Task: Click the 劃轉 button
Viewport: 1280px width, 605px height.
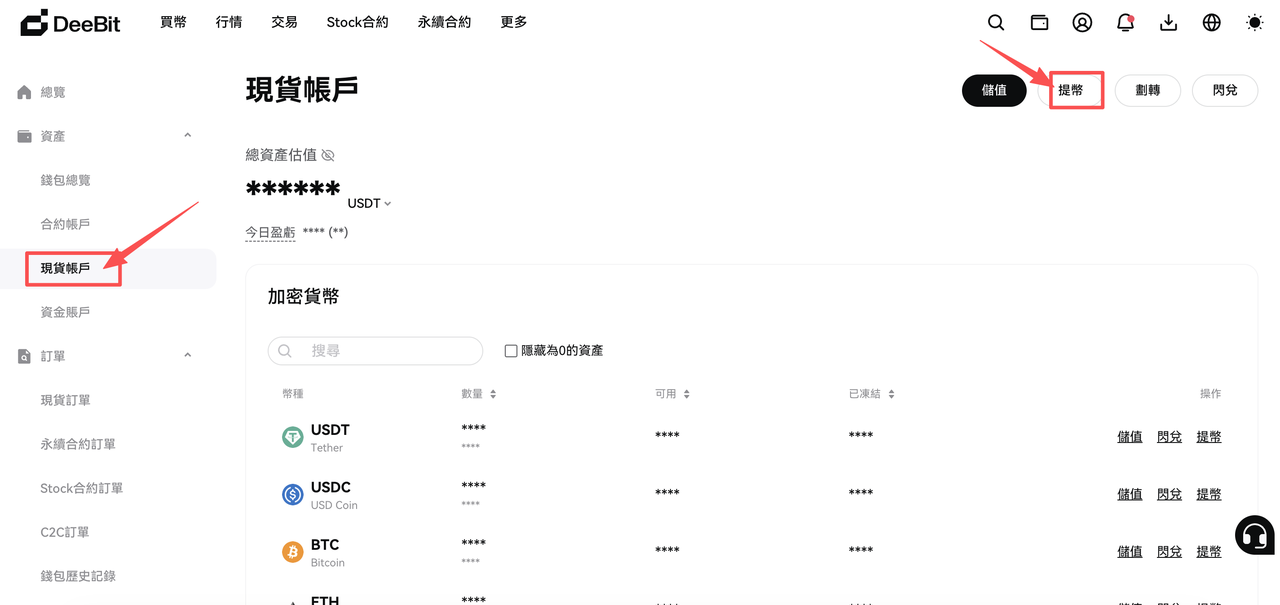Action: (x=1148, y=90)
